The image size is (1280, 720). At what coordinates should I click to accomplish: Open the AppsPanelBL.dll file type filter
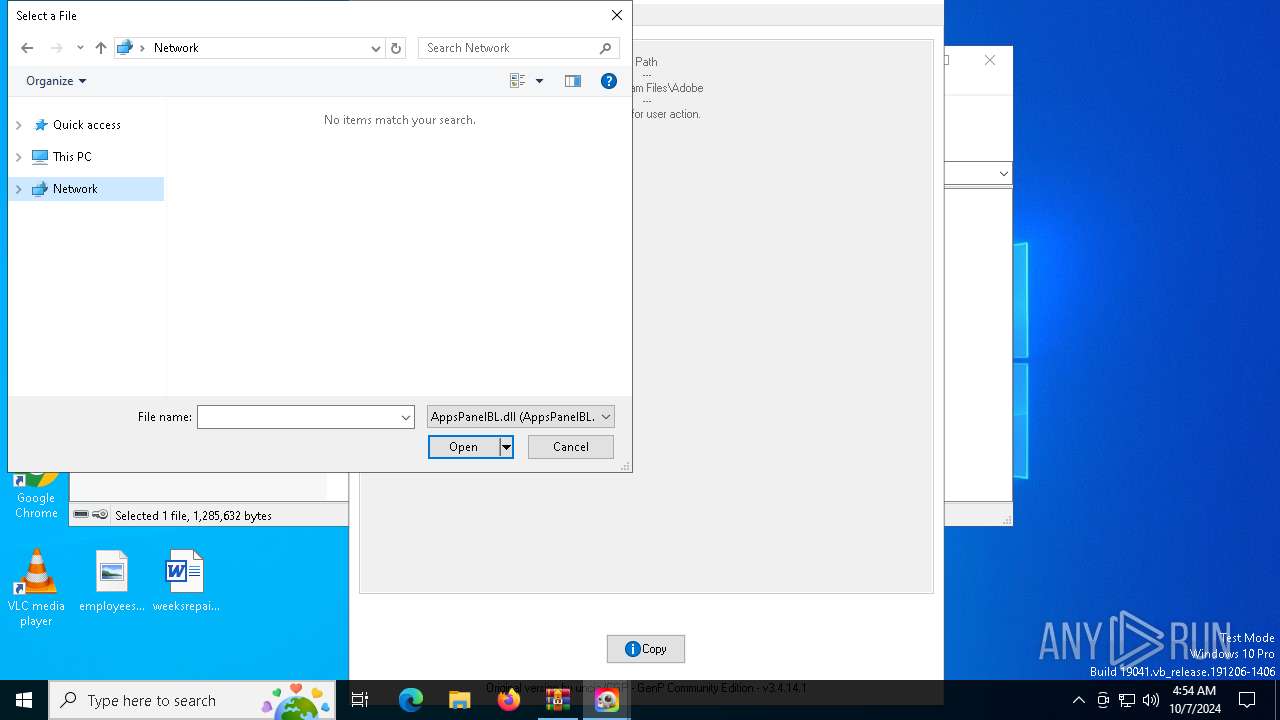(x=520, y=417)
